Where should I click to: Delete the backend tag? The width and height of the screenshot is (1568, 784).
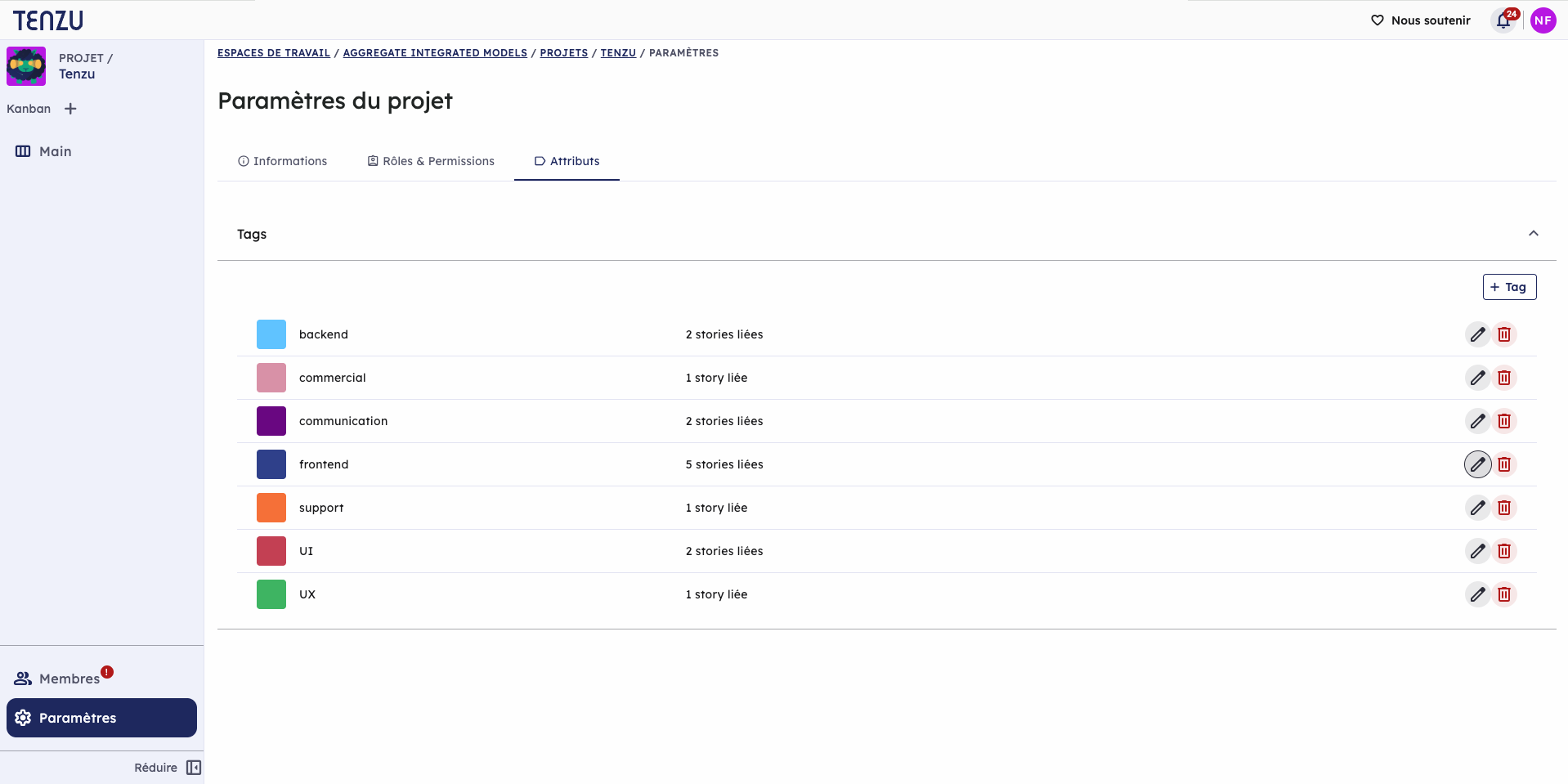[x=1504, y=334]
